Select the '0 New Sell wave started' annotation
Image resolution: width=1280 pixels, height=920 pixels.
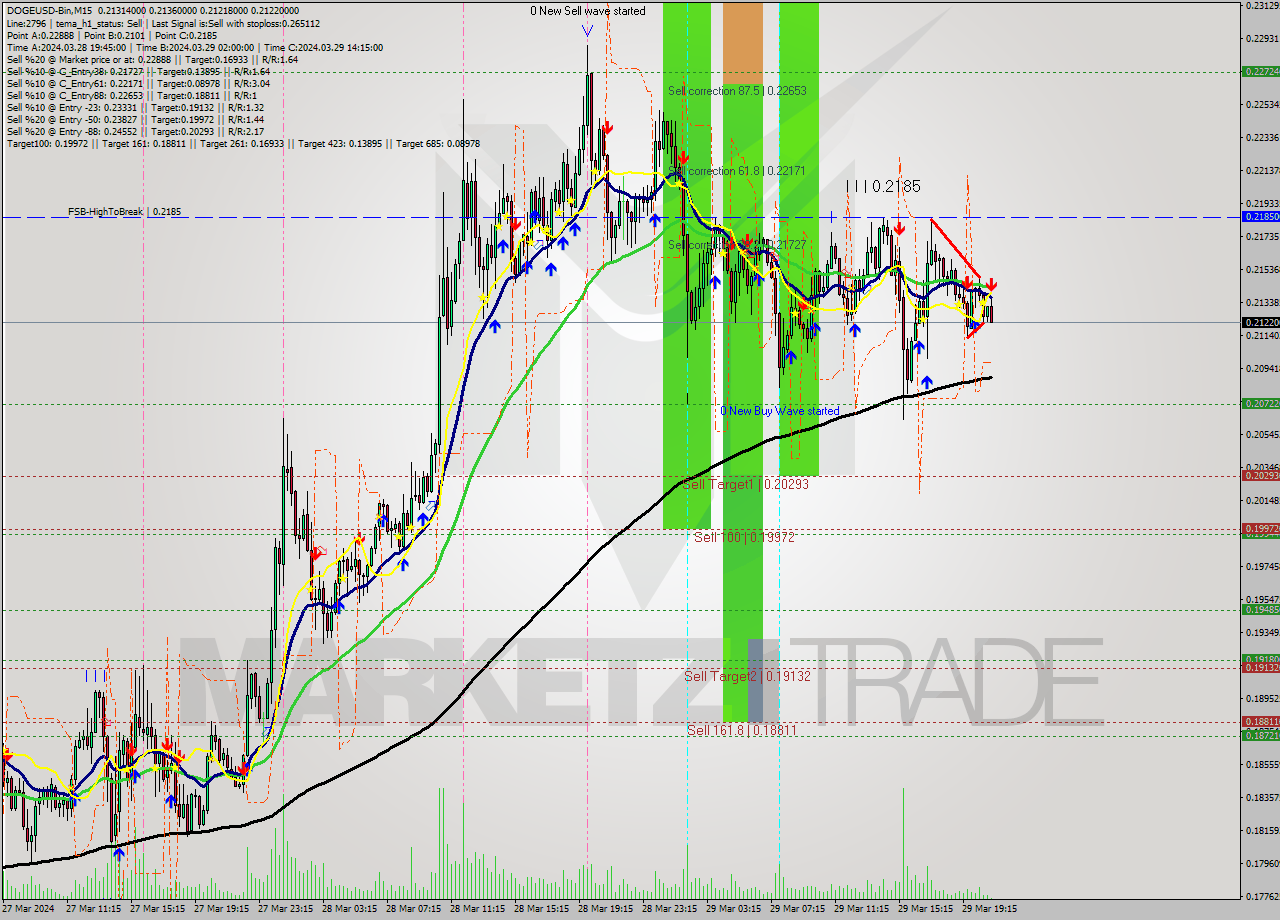click(x=588, y=11)
